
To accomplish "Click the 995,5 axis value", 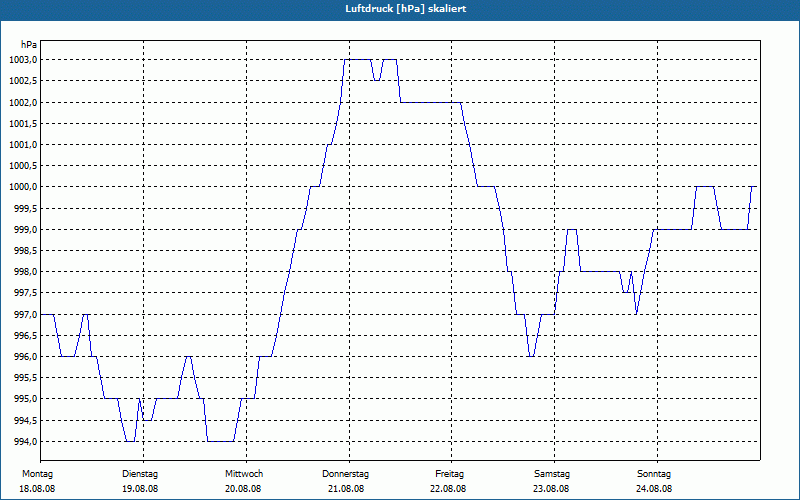I will point(25,378).
